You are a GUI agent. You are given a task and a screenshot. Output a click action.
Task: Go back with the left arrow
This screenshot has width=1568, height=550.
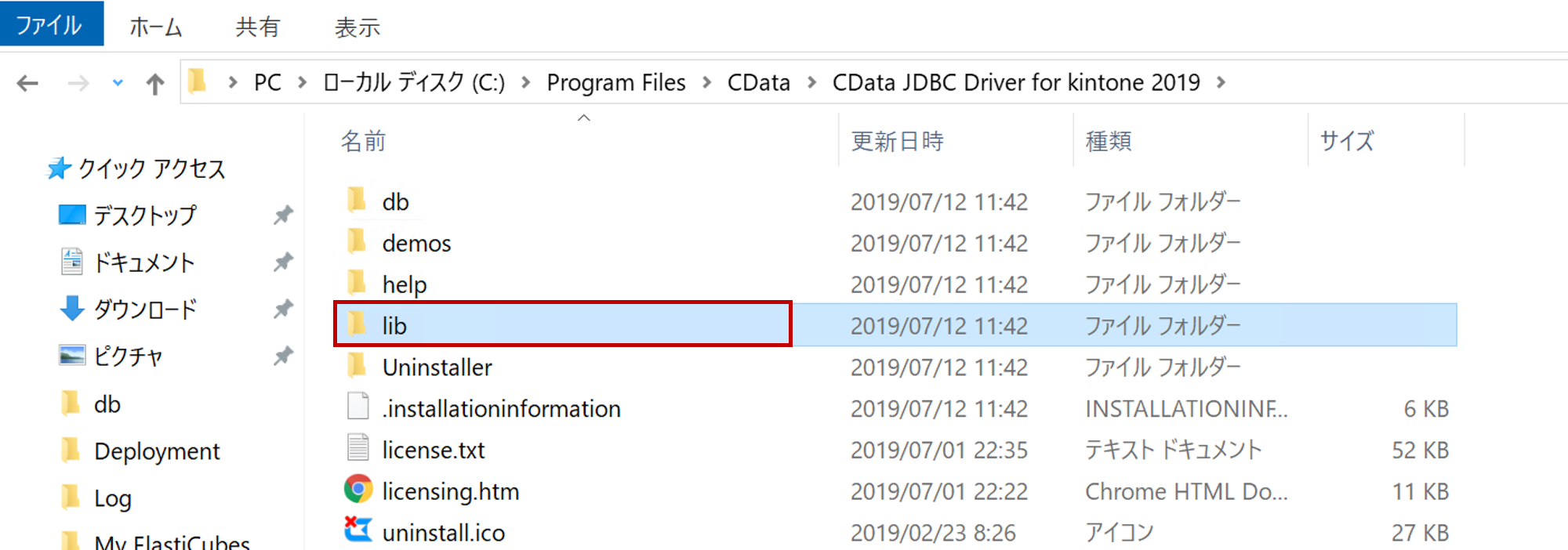pyautogui.click(x=27, y=83)
